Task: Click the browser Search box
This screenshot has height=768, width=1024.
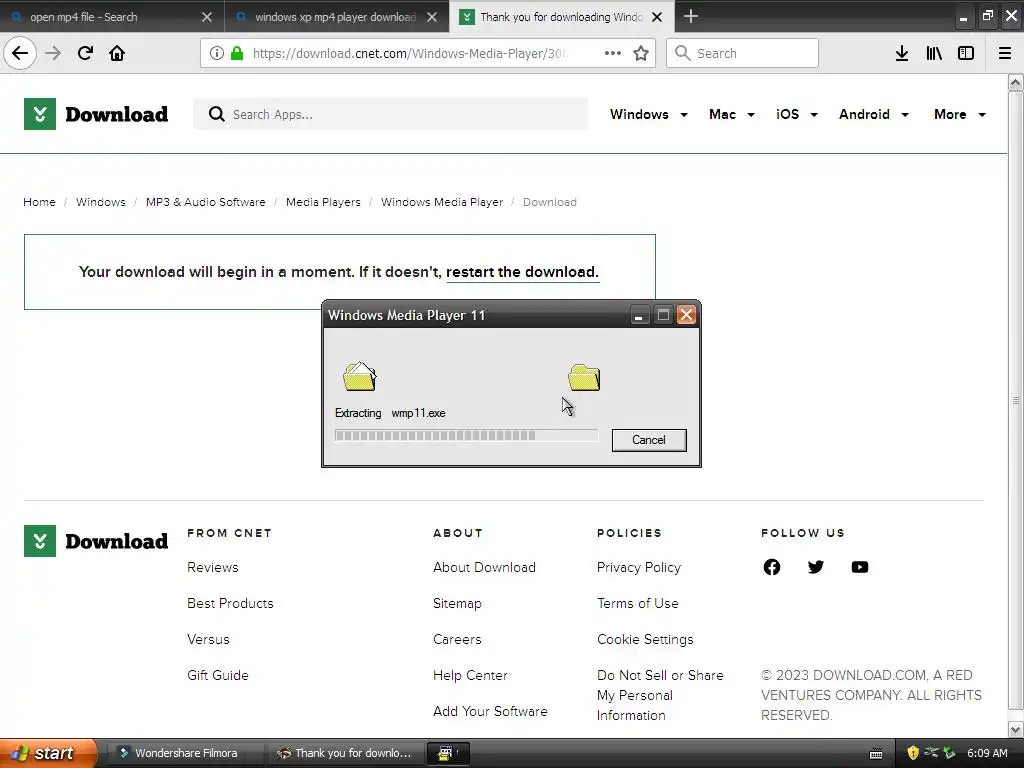Action: (x=743, y=53)
